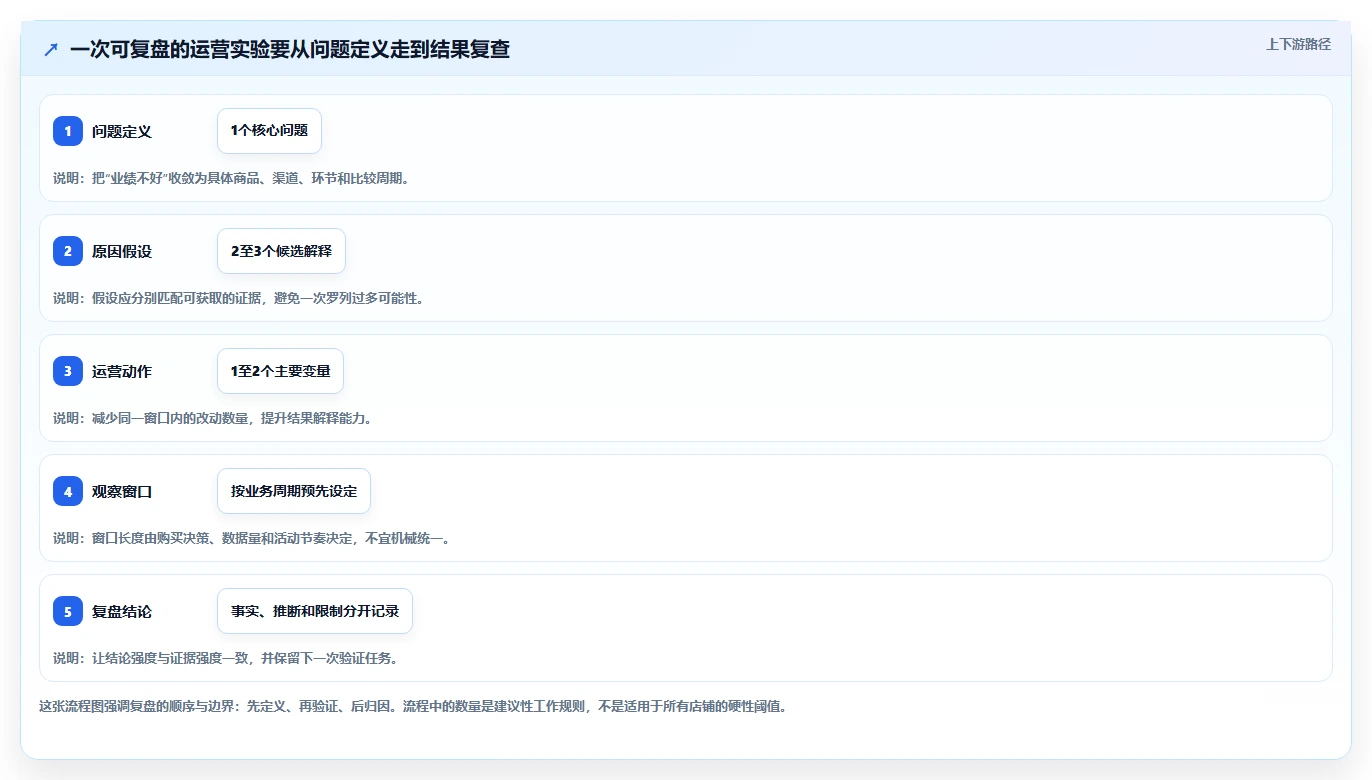Click the 2至3个候选解释 chip

(x=281, y=251)
